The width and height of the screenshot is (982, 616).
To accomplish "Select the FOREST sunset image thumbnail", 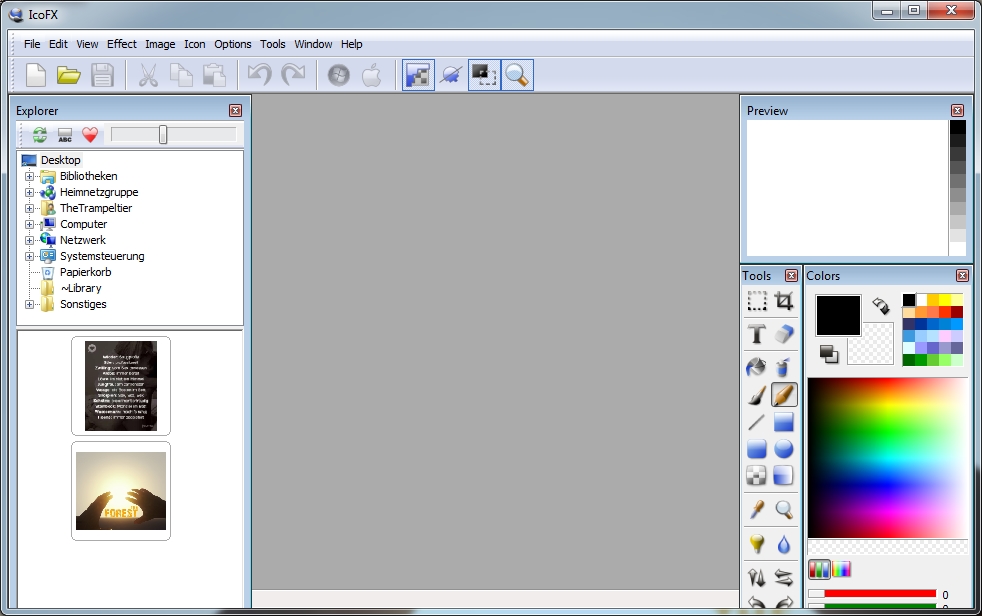I will coord(121,491).
